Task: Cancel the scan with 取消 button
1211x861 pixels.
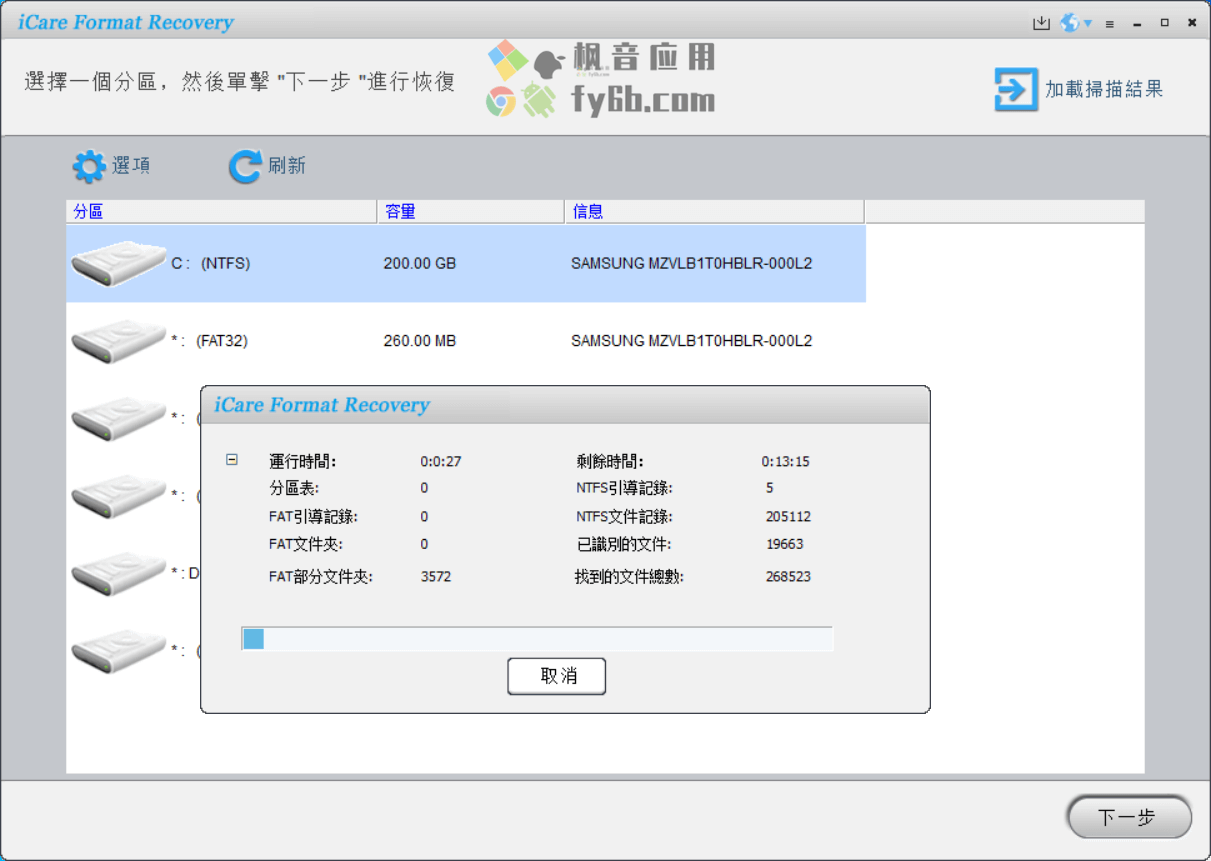Action: (556, 676)
